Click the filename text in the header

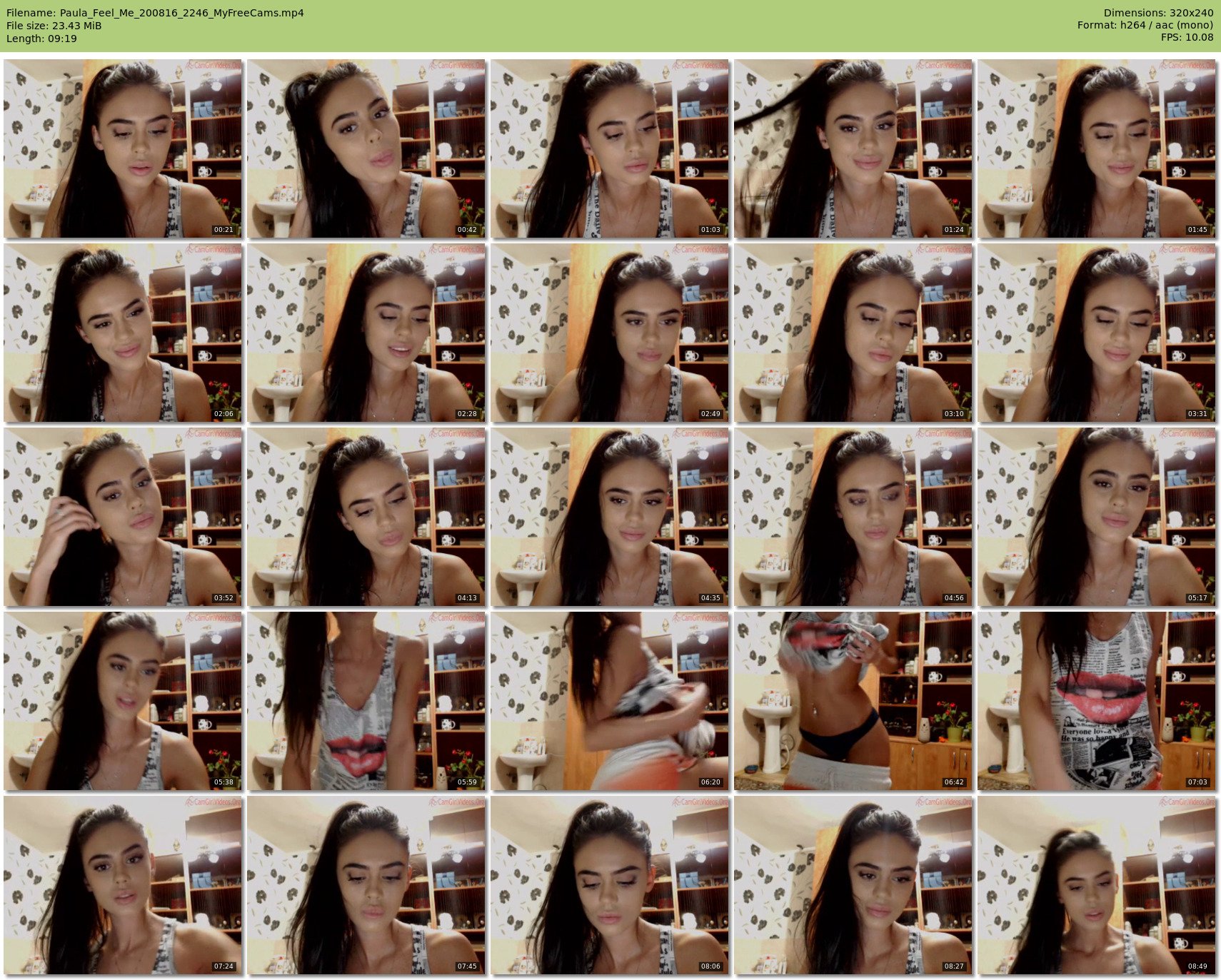tap(155, 13)
